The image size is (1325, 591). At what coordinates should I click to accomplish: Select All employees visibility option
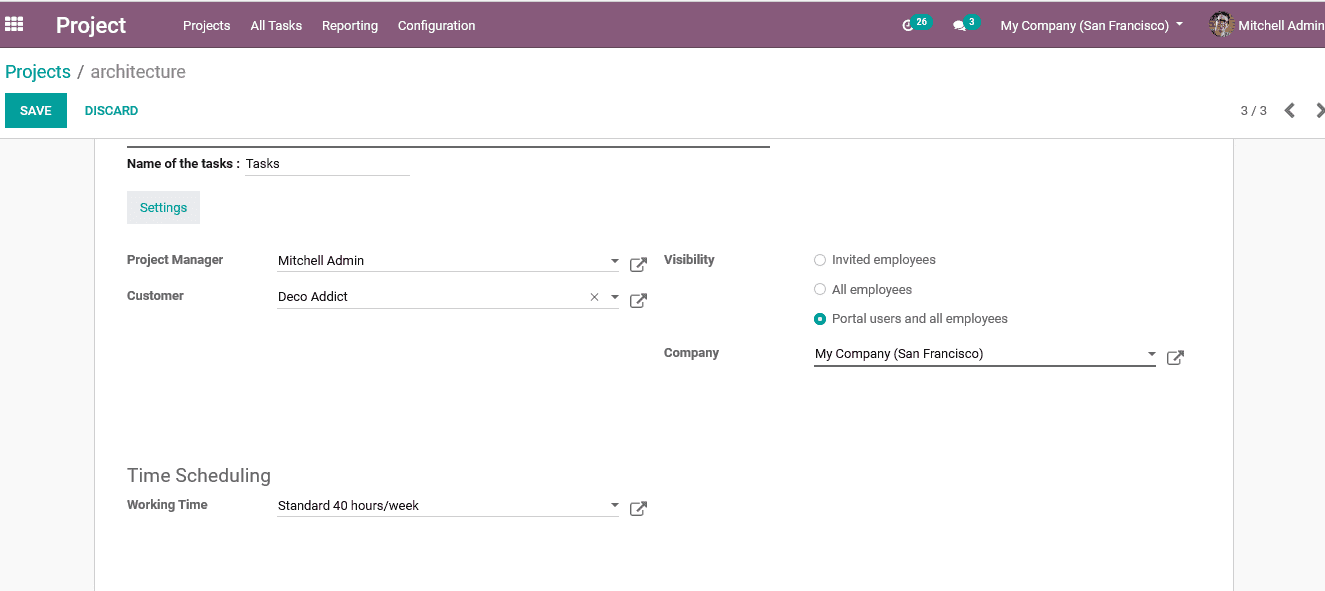pyautogui.click(x=820, y=290)
